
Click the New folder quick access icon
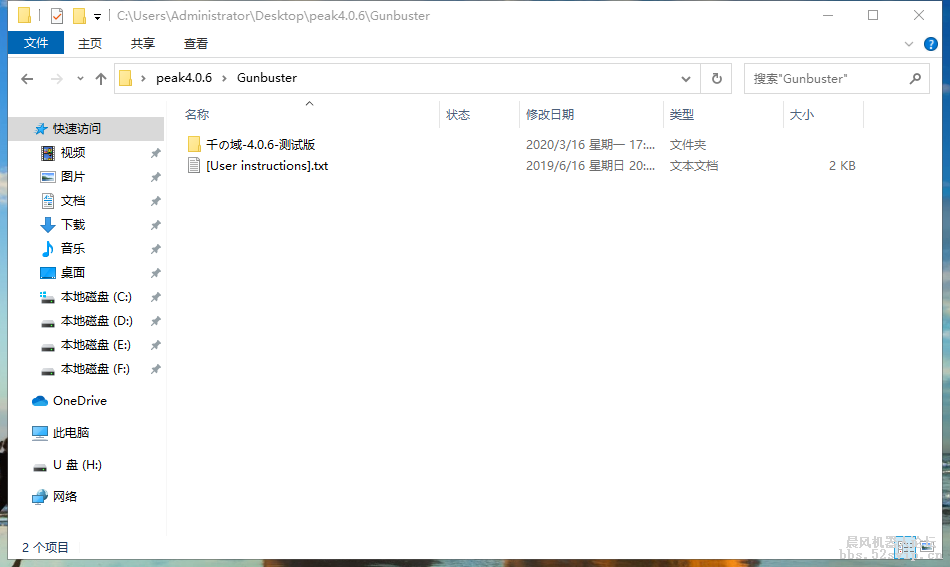[79, 16]
